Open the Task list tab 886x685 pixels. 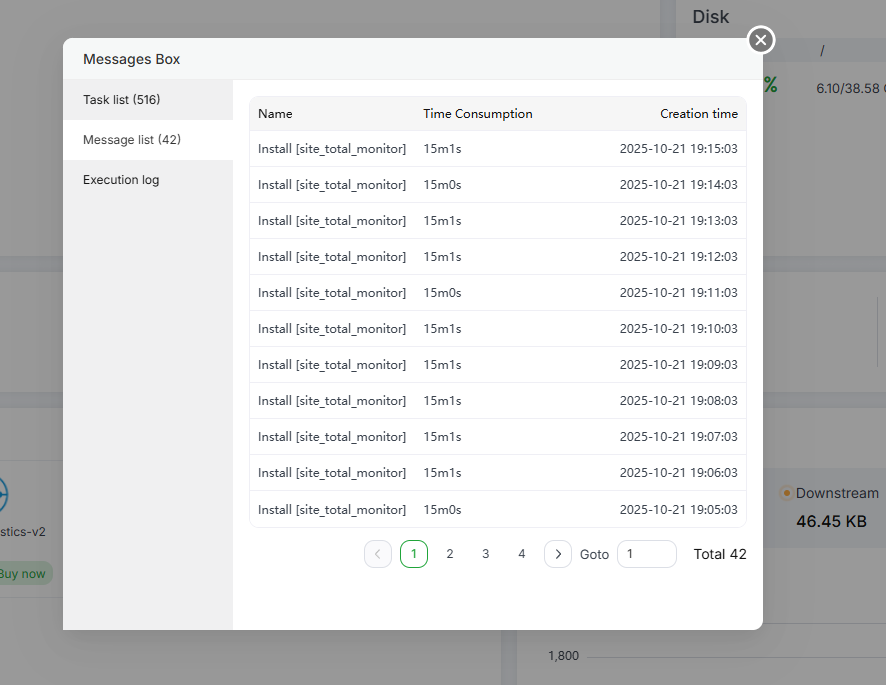point(122,100)
